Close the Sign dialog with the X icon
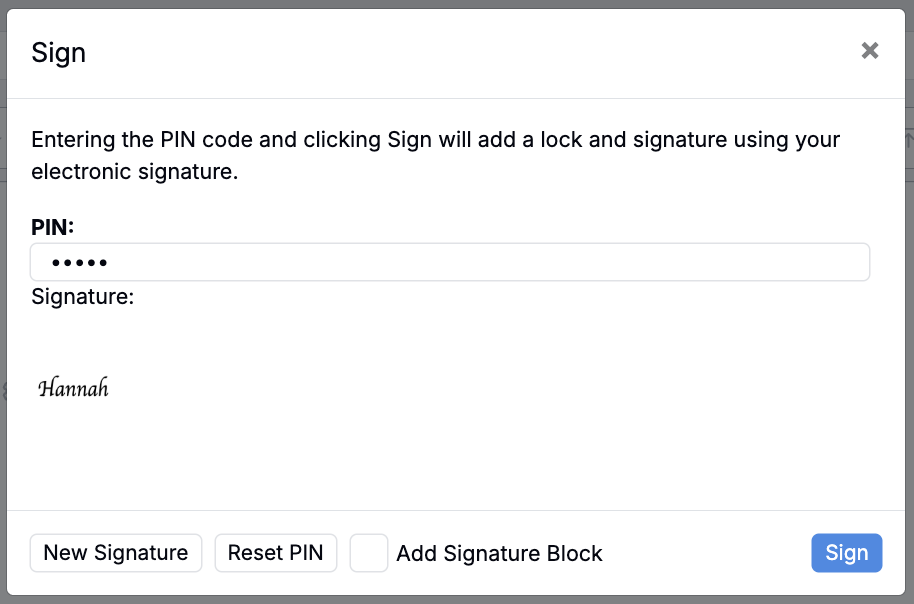914x604 pixels. click(870, 51)
